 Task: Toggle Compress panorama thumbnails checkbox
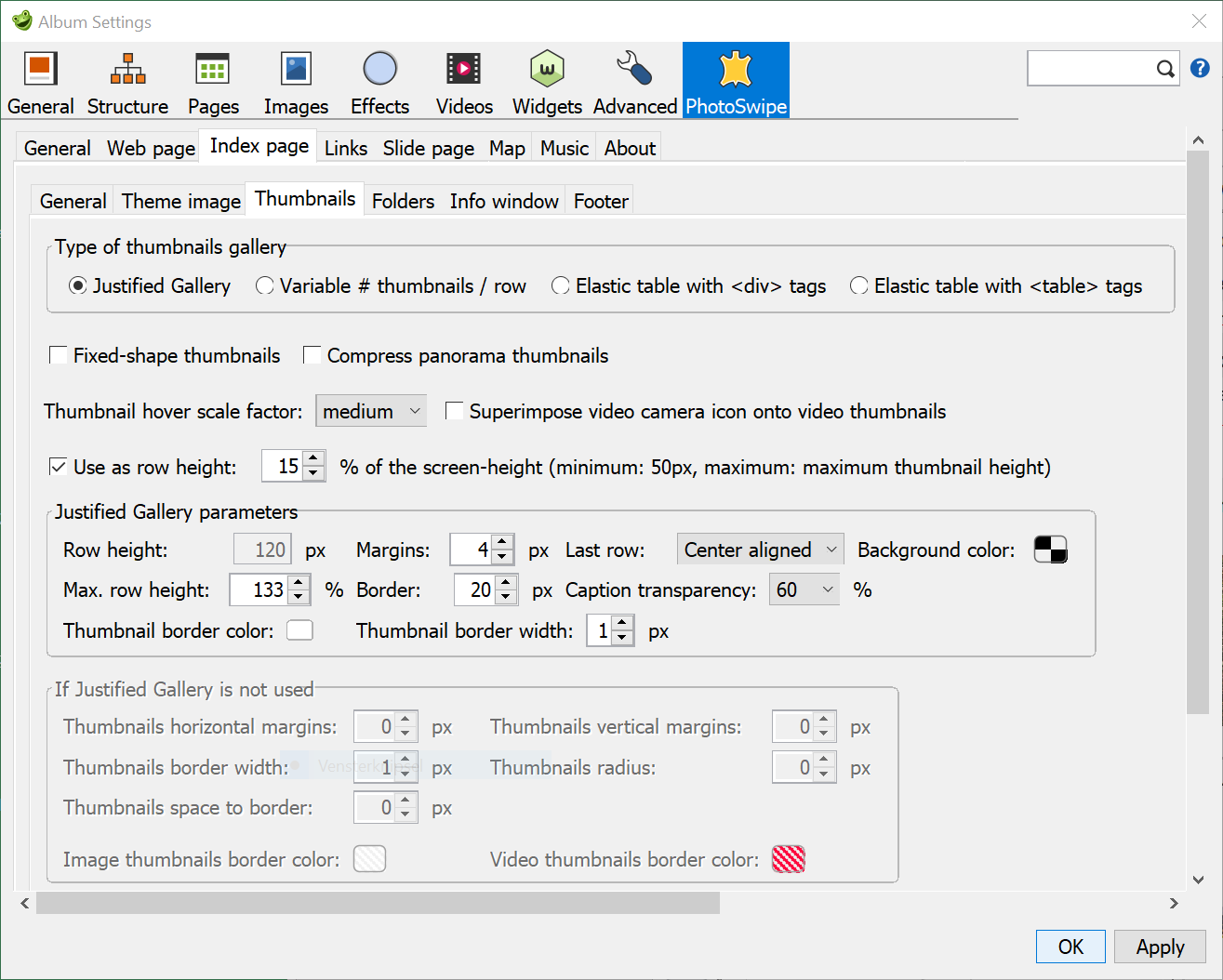[x=312, y=355]
